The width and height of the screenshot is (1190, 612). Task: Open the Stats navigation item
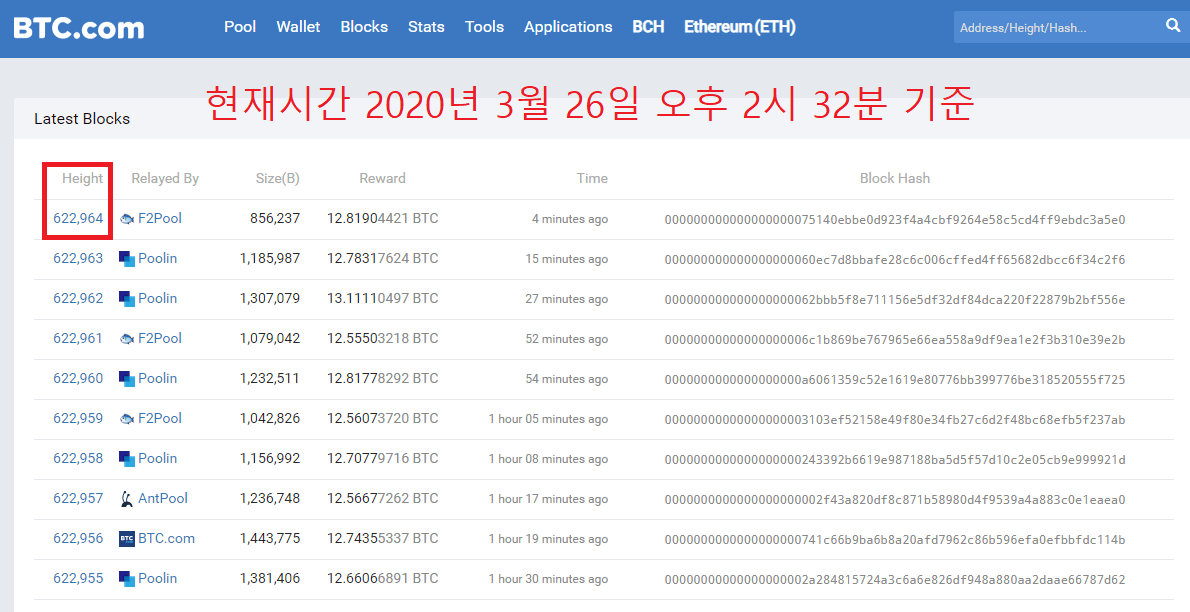pyautogui.click(x=426, y=27)
